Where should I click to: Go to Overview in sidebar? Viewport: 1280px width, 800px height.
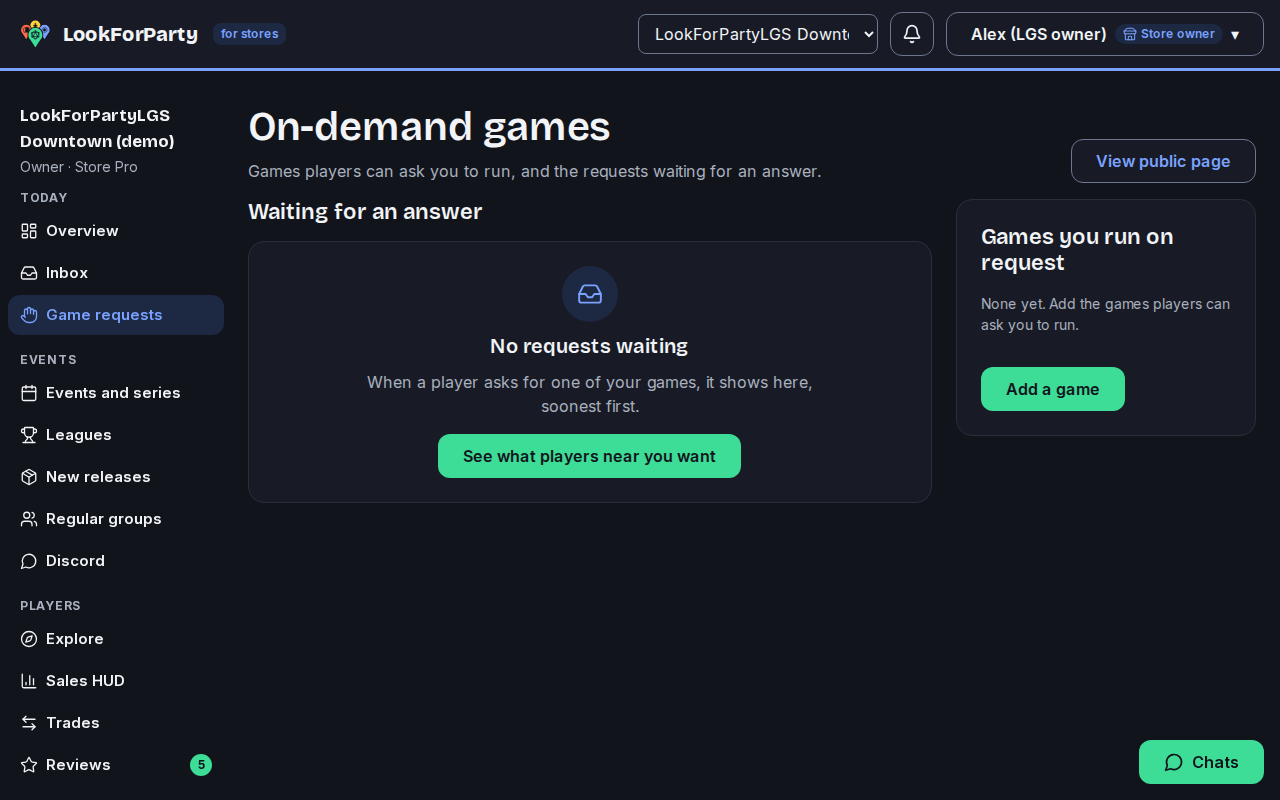pyautogui.click(x=116, y=231)
